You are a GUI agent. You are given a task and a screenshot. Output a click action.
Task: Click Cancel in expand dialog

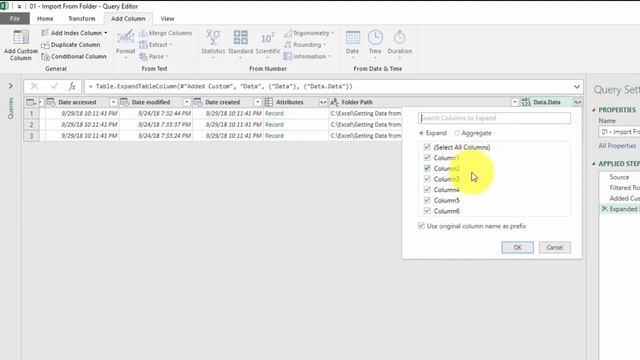pos(555,247)
